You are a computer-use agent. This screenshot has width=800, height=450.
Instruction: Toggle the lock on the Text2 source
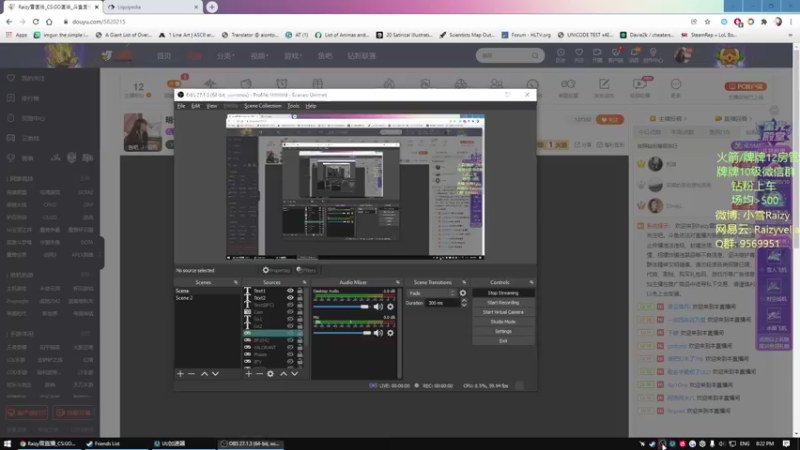click(x=299, y=298)
